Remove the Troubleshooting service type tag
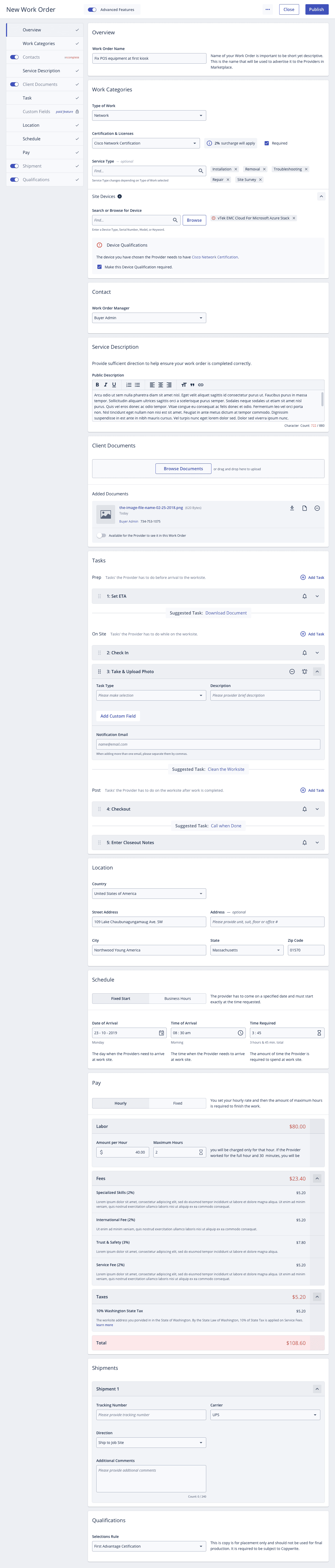Viewport: 335px width, 1568px height. click(306, 169)
